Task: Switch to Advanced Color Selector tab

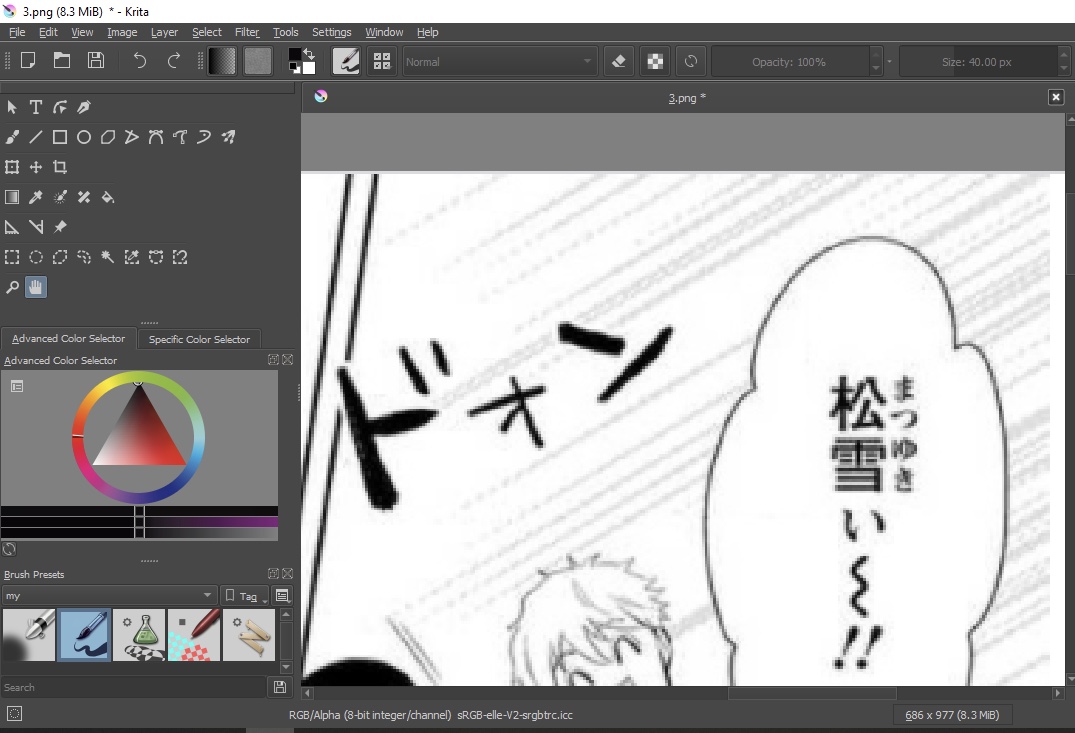Action: [x=69, y=339]
